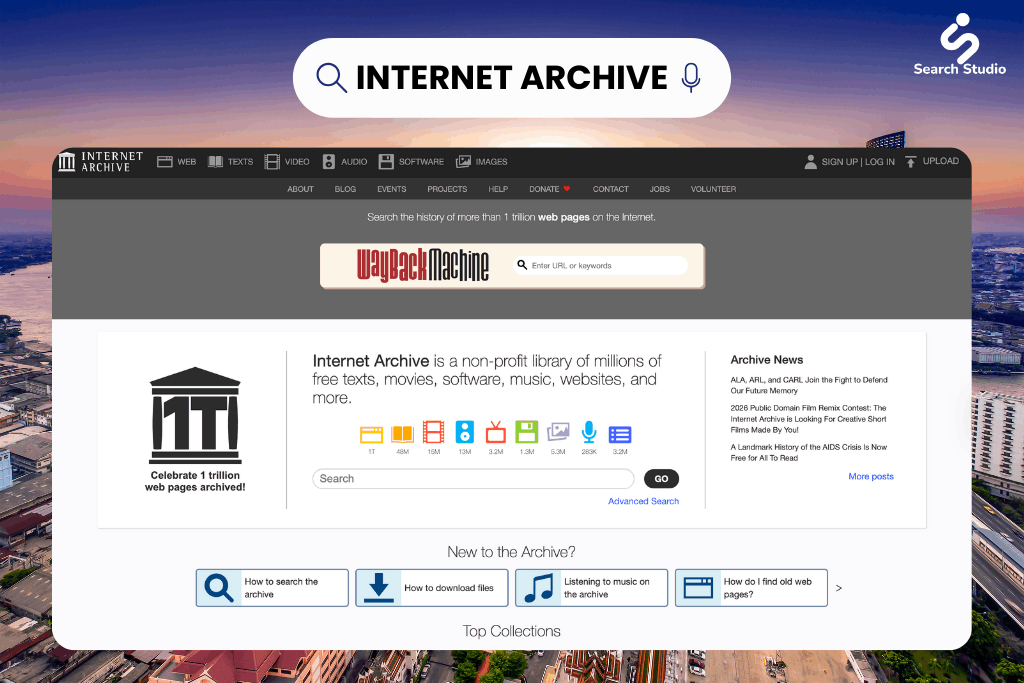Click the microphone icon in top search bar
The image size is (1024, 683).
690,78
